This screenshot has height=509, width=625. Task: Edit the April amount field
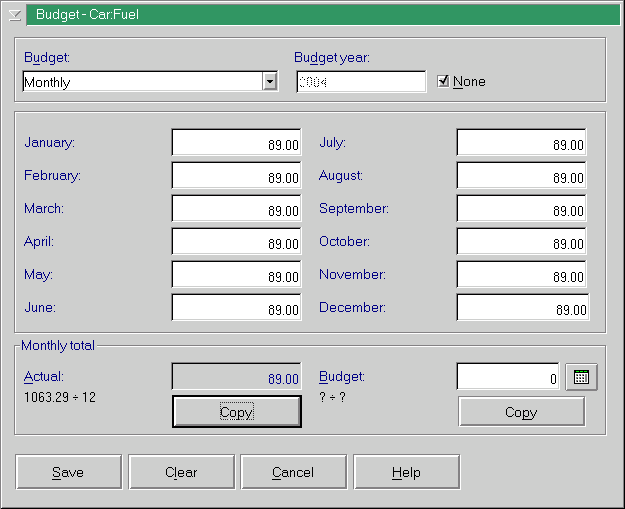point(236,241)
